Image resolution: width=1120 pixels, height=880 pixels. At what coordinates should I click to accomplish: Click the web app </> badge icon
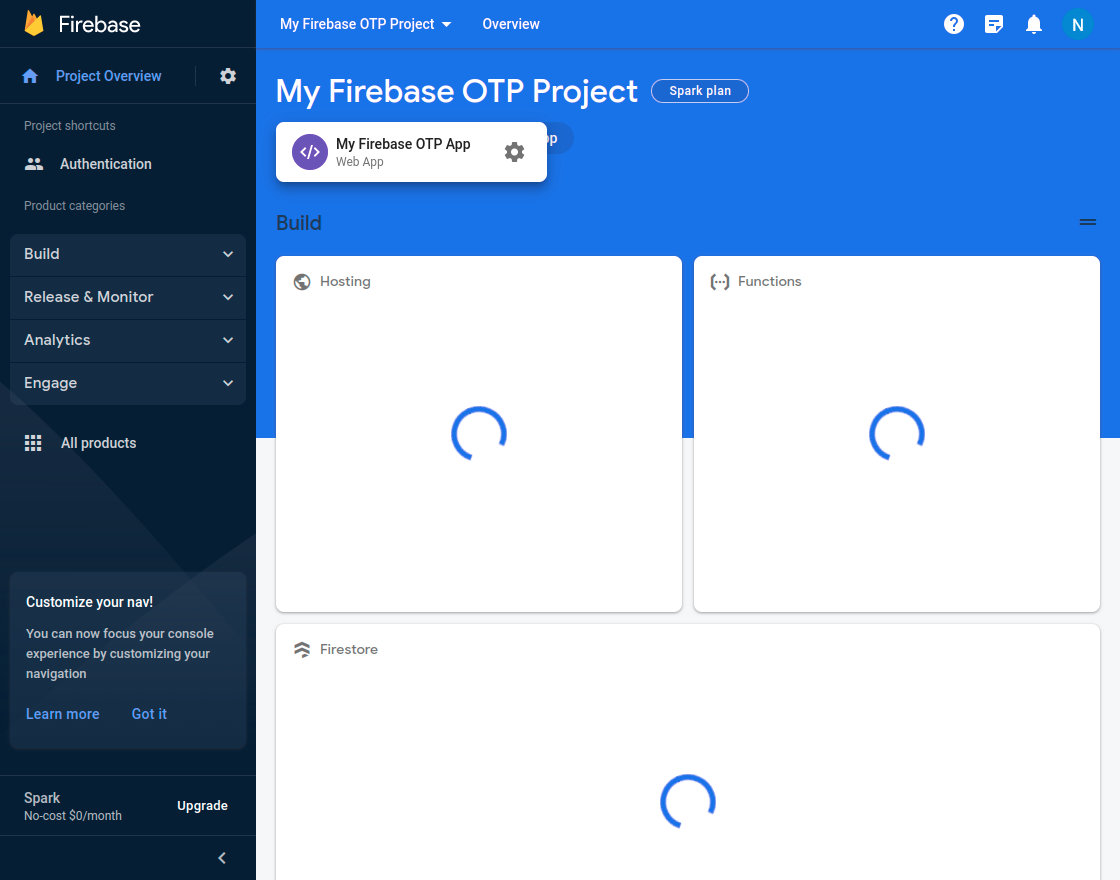309,151
